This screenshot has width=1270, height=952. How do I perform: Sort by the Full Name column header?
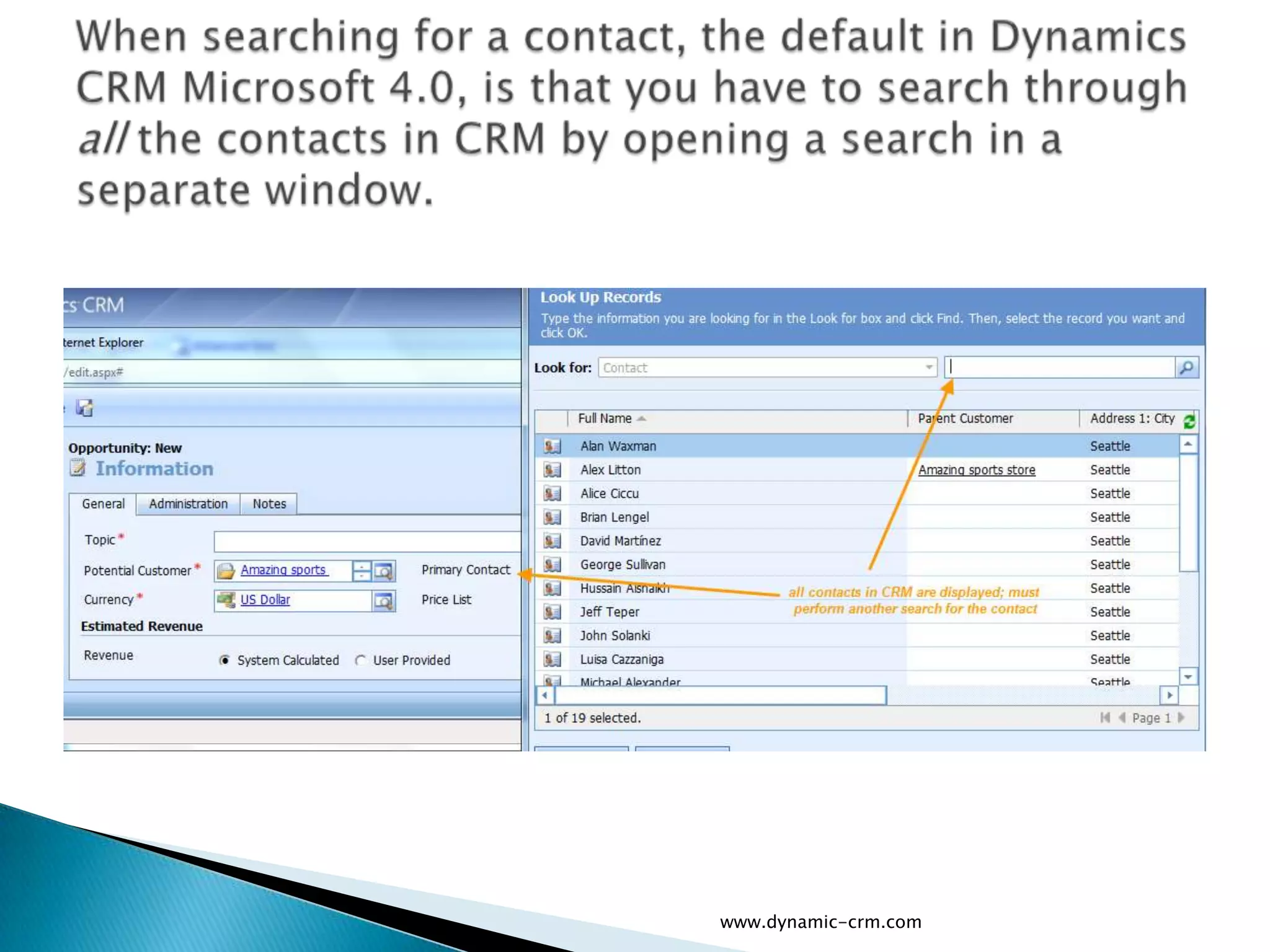pos(605,419)
